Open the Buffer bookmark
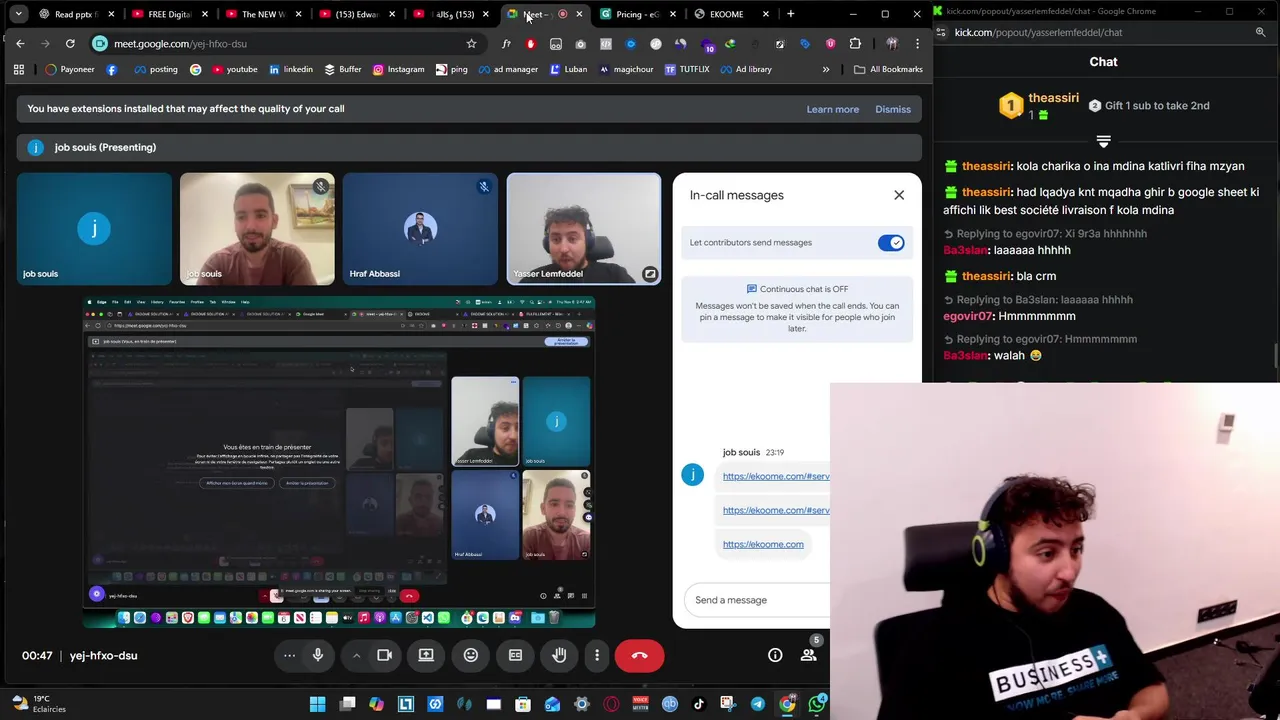 coord(343,69)
